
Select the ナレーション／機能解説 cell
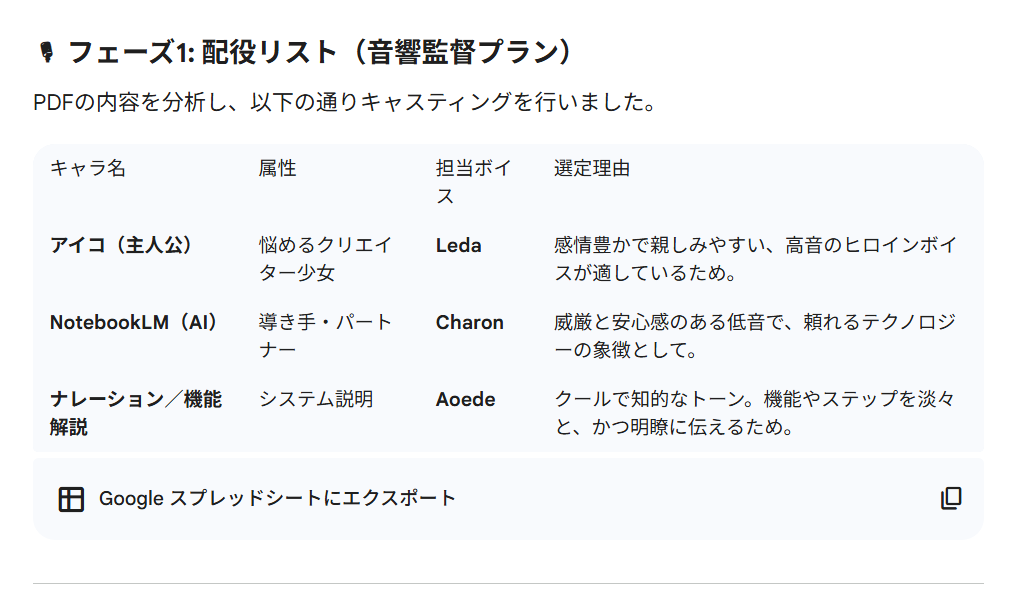point(136,413)
